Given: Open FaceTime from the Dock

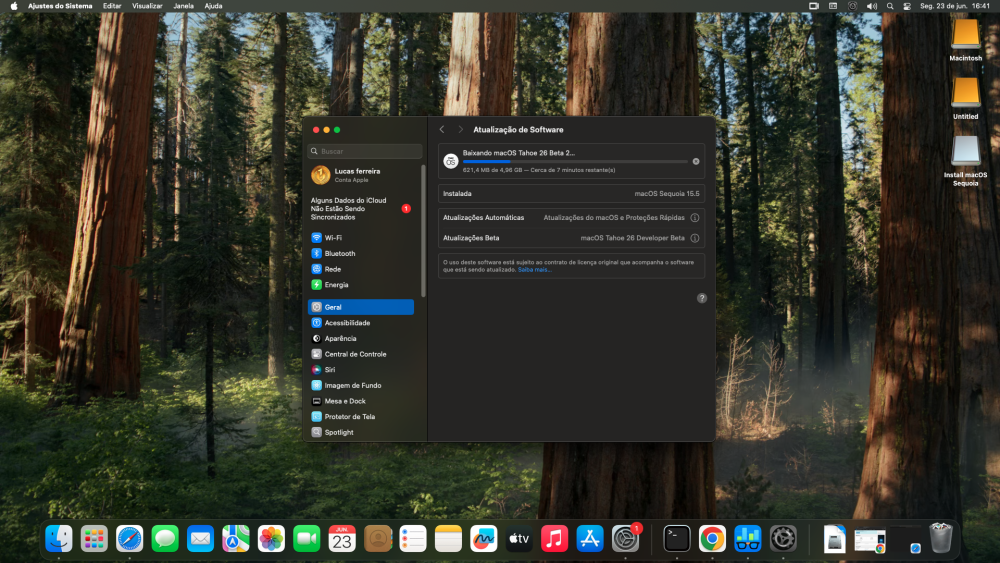Looking at the screenshot, I should pos(307,539).
